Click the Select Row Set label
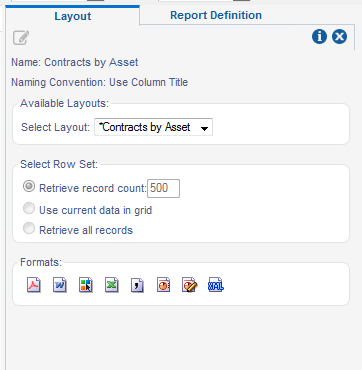This screenshot has width=362, height=370. [59, 164]
